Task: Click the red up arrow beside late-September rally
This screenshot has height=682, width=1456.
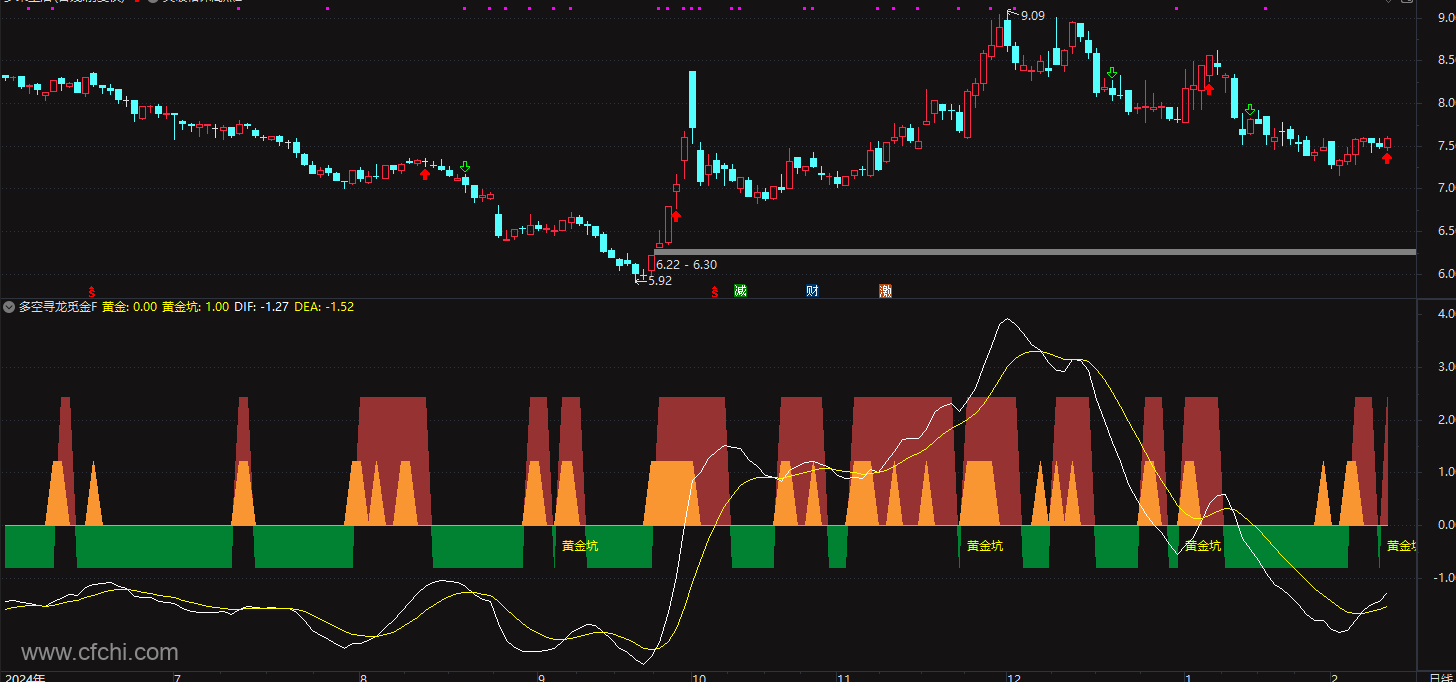Action: [x=676, y=215]
